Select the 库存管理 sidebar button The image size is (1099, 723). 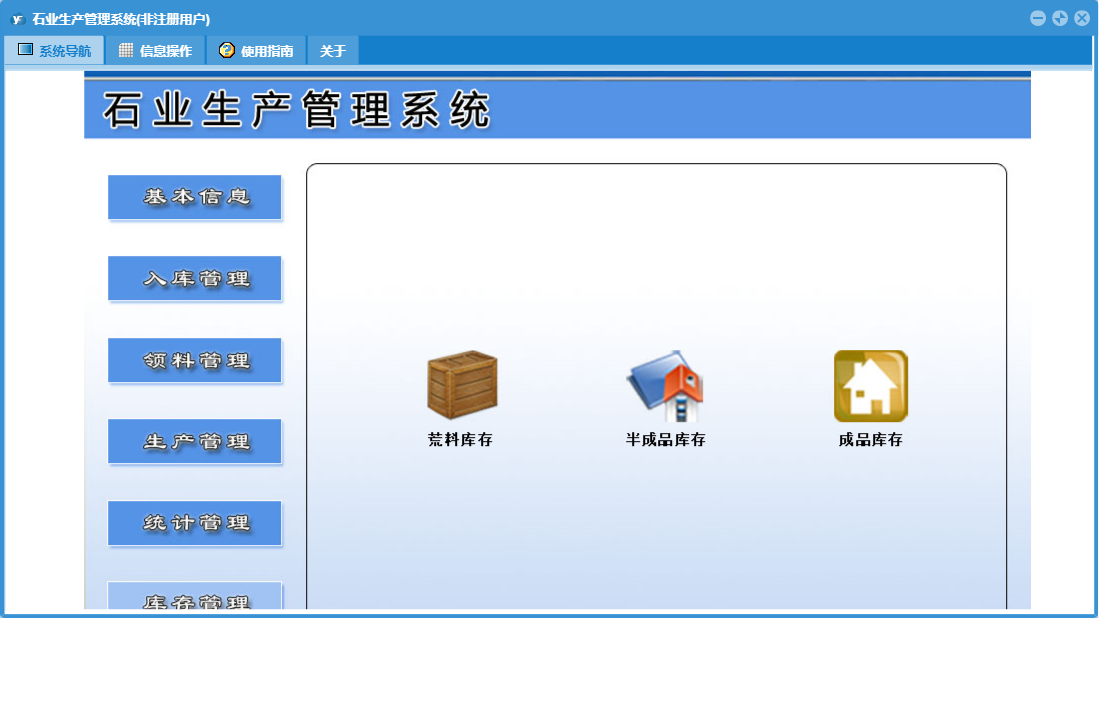tap(195, 595)
